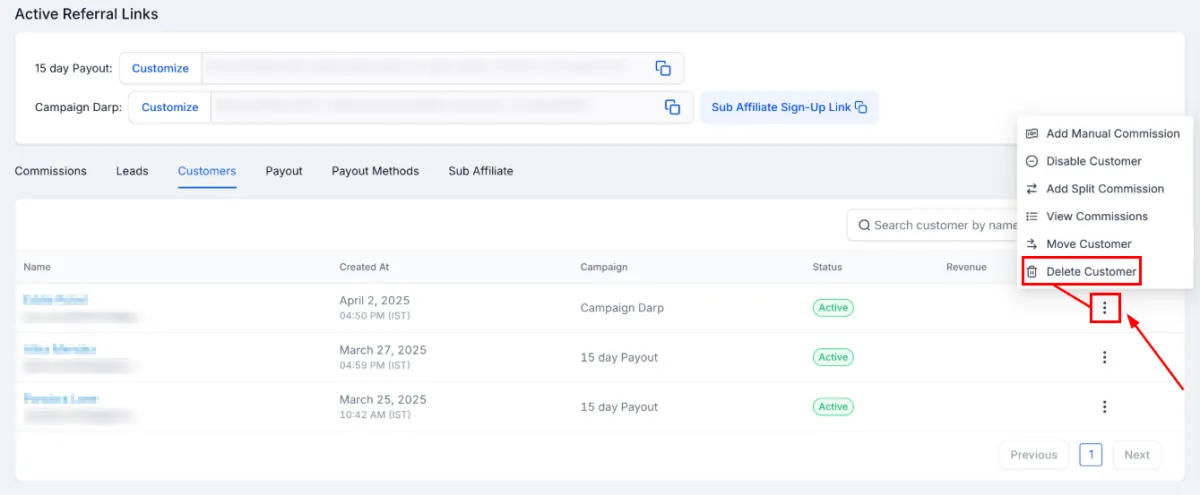Click the Active Referral Links heading
Screen dimensions: 1200x495
click(86, 14)
